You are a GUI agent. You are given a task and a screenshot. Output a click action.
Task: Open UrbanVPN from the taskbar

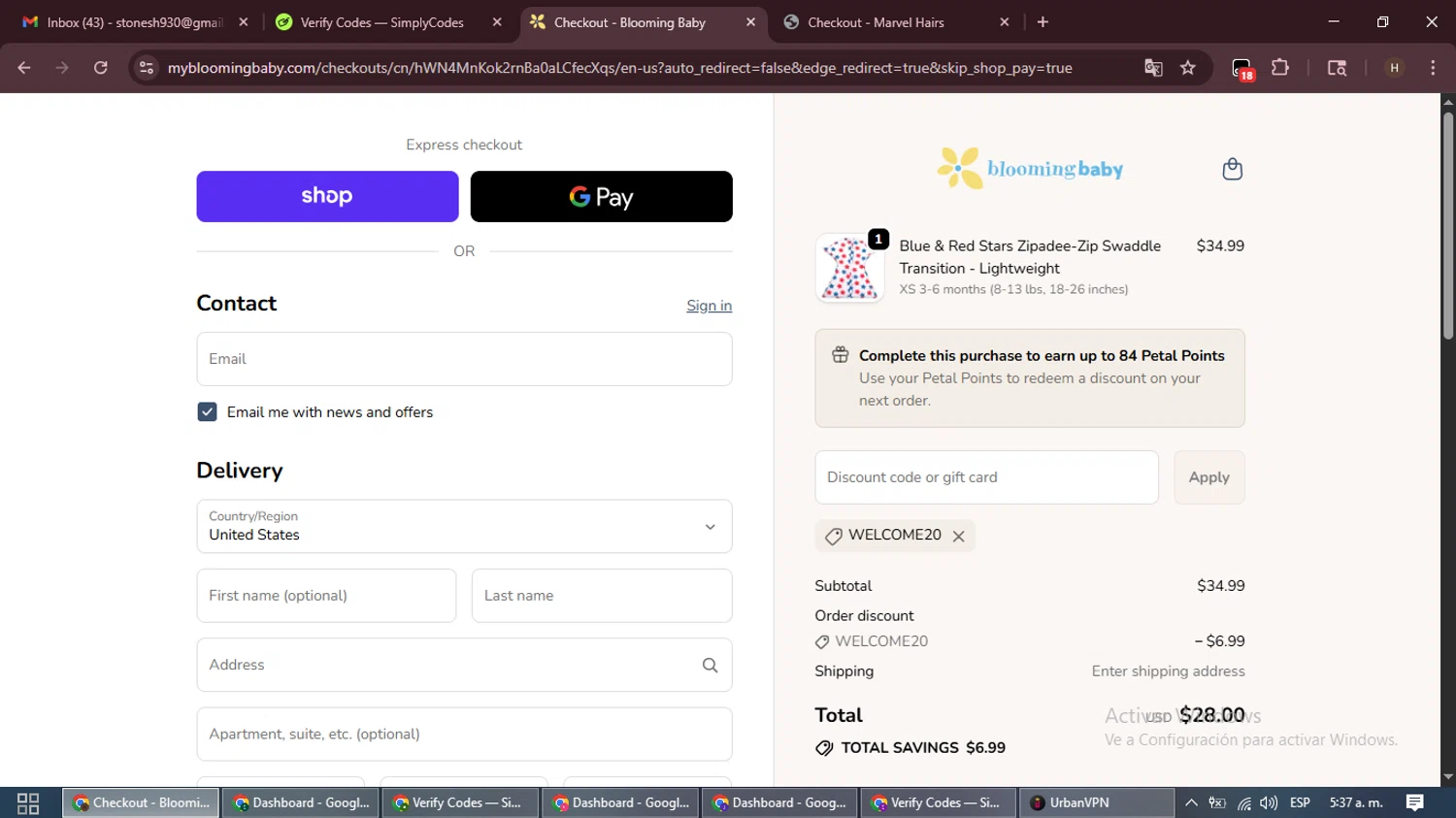[x=1096, y=803]
